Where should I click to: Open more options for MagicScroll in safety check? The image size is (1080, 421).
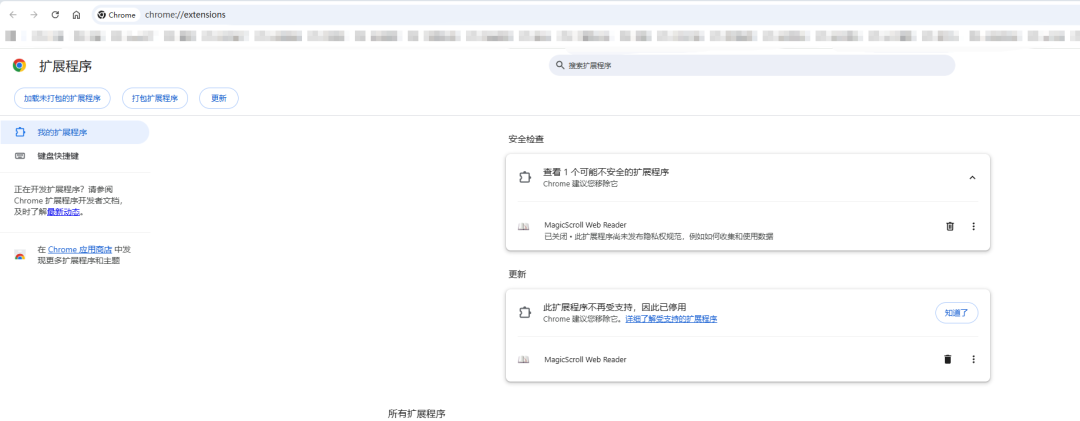pos(973,226)
